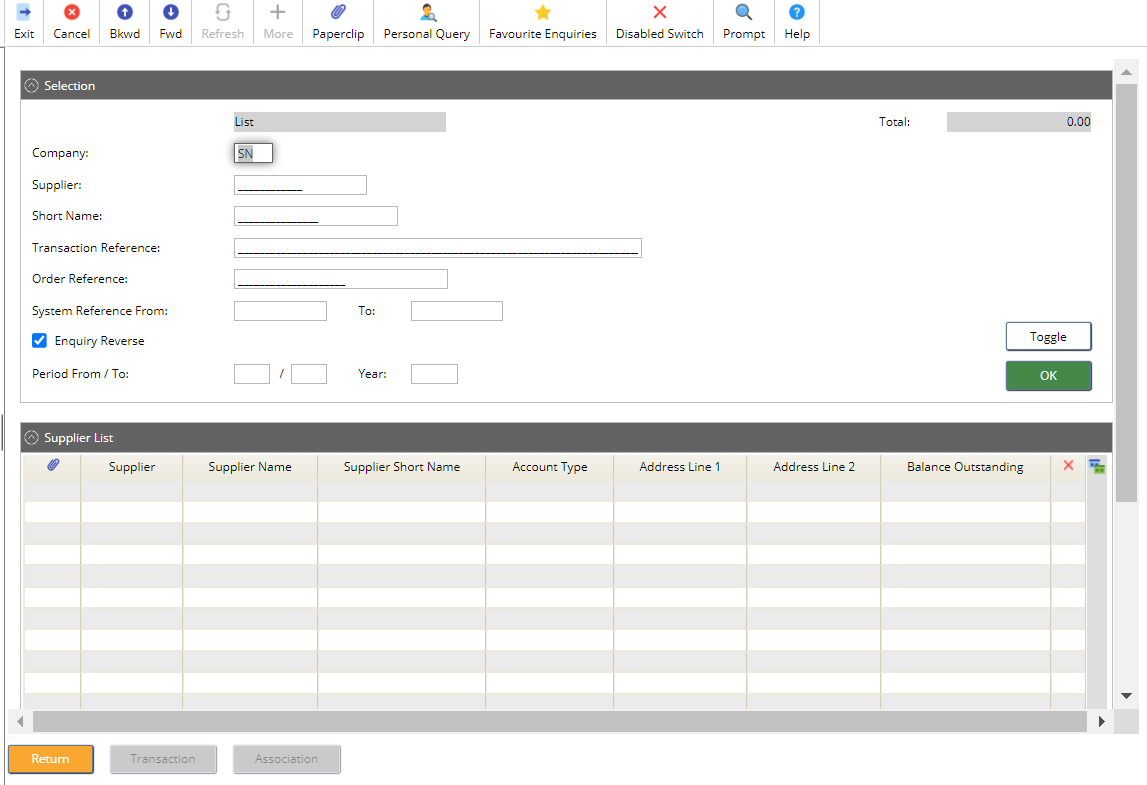Click the Association button
This screenshot has width=1147, height=785.
pos(287,759)
